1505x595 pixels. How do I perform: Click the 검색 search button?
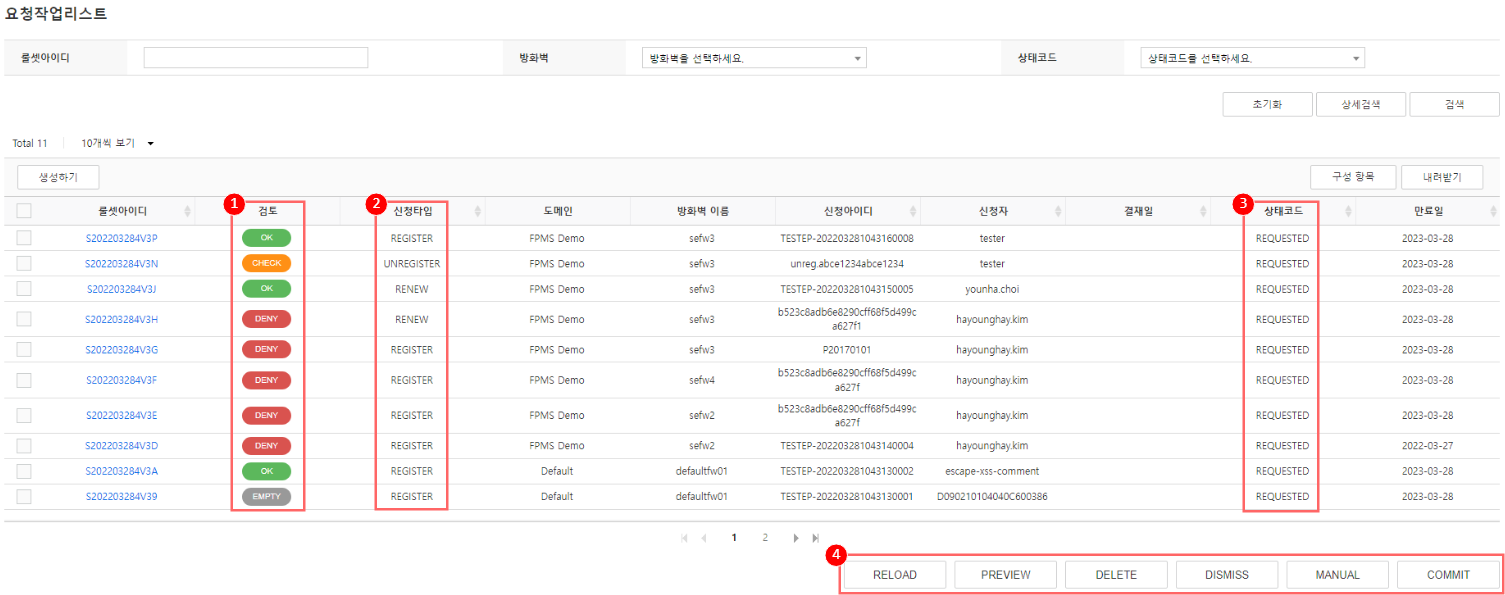pyautogui.click(x=1454, y=104)
